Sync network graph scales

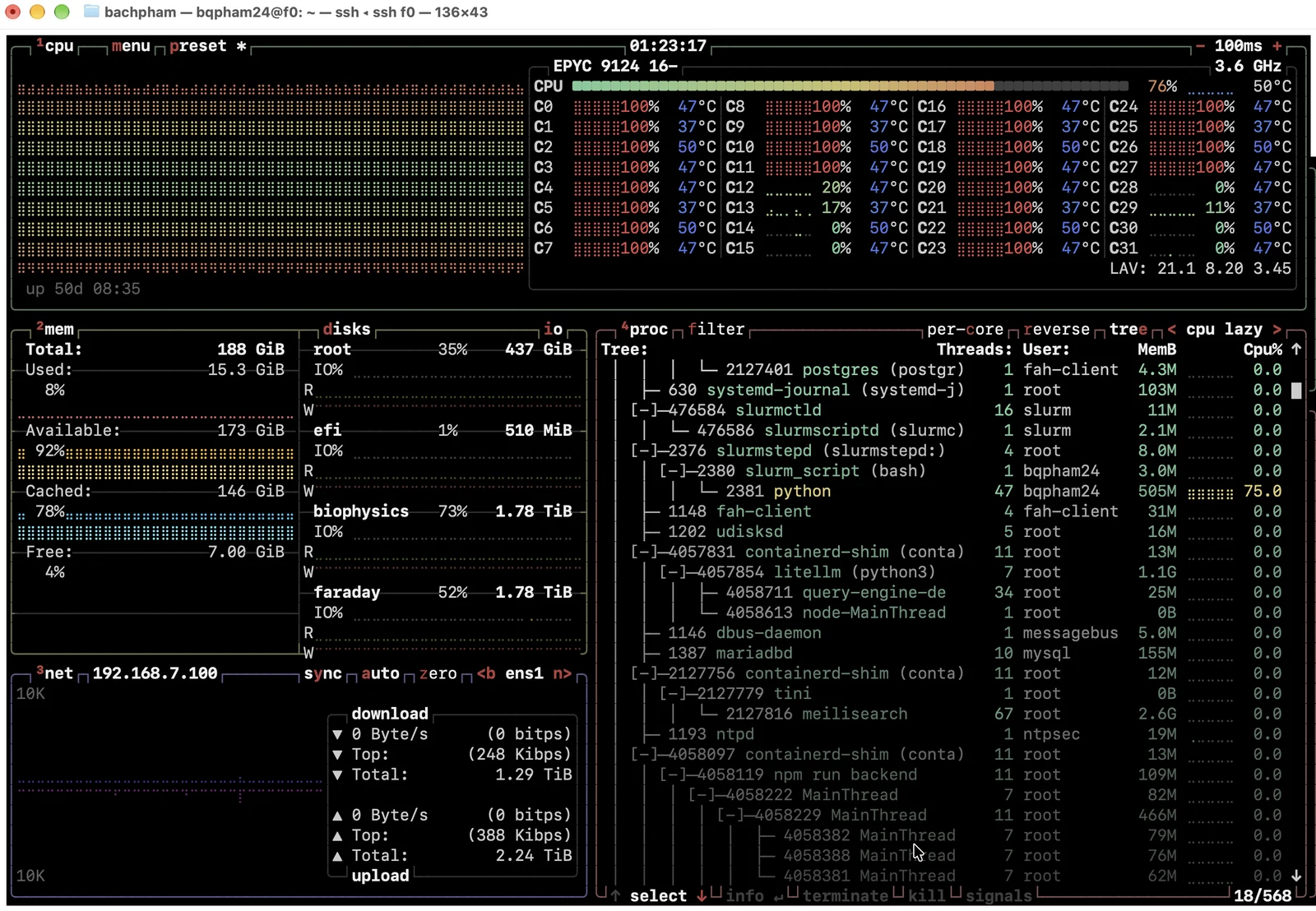coord(322,673)
